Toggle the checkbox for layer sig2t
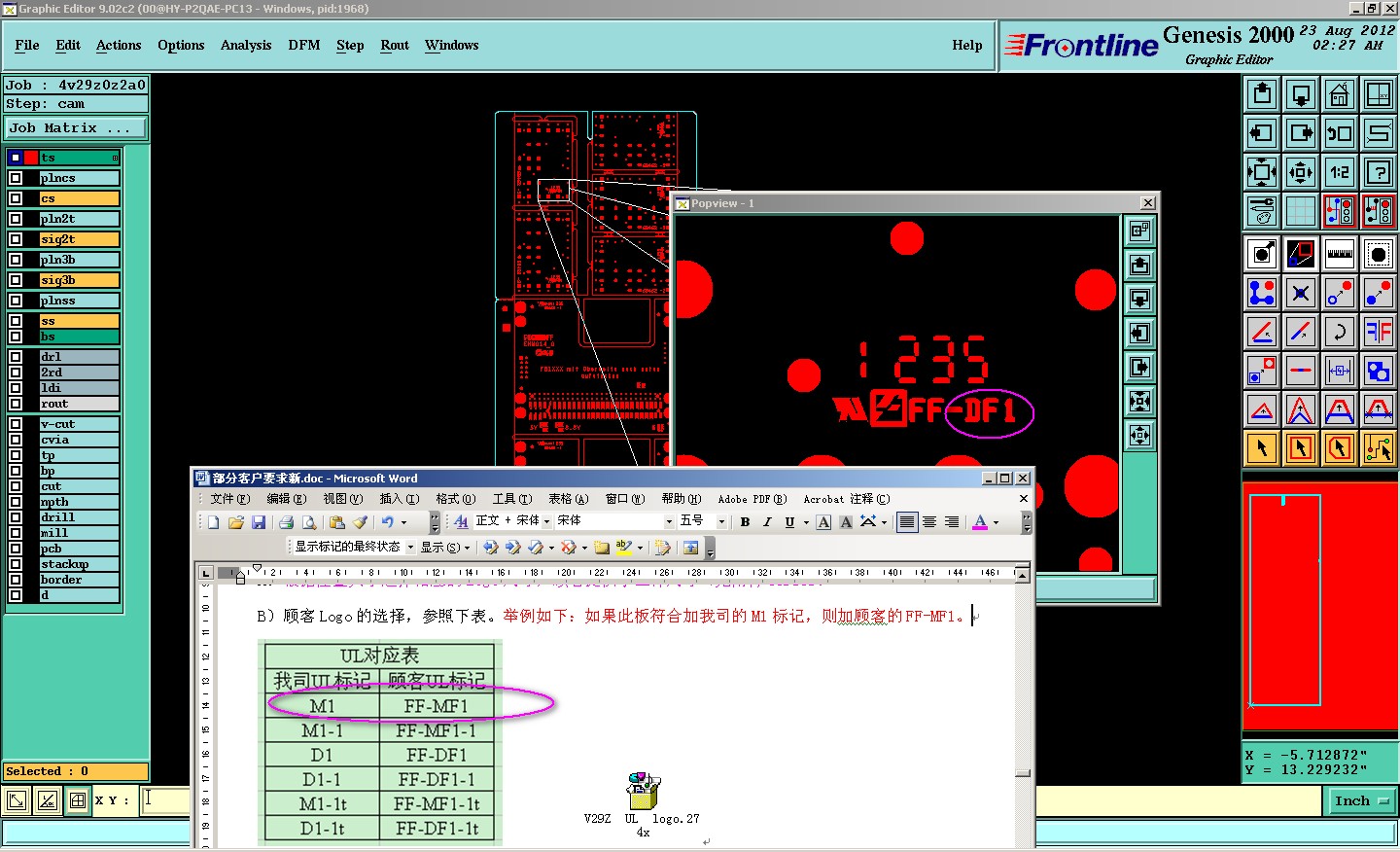This screenshot has width=1400, height=852. tap(16, 239)
